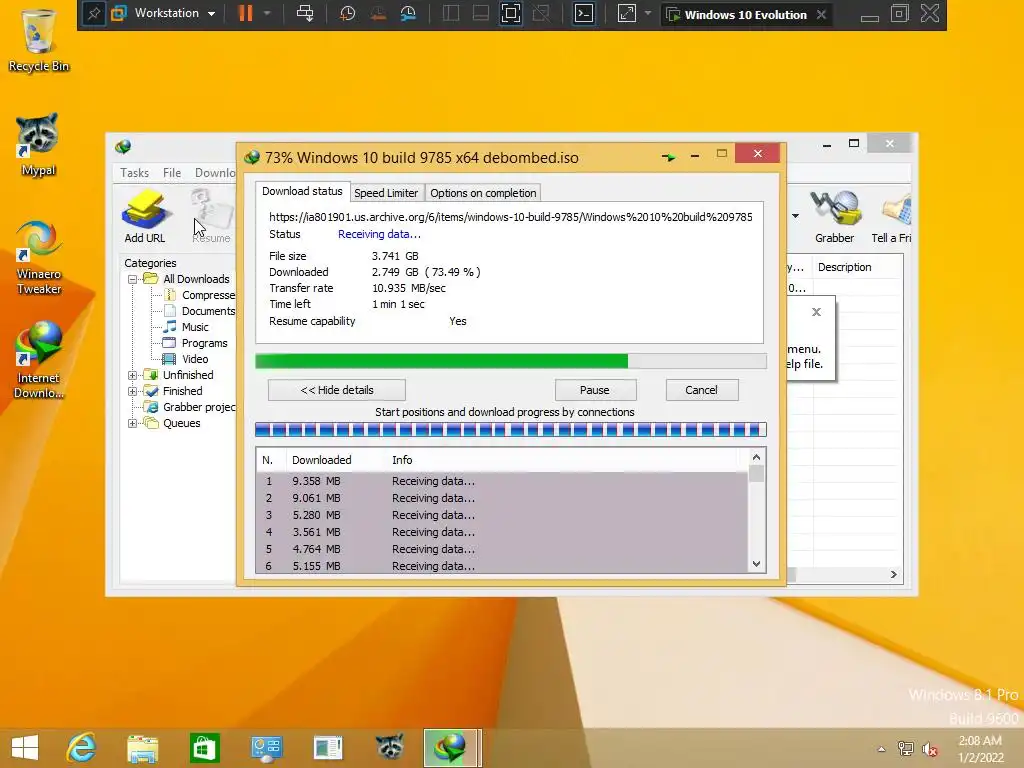Open the Grabber tool in IDM
1024x768 pixels.
(835, 216)
